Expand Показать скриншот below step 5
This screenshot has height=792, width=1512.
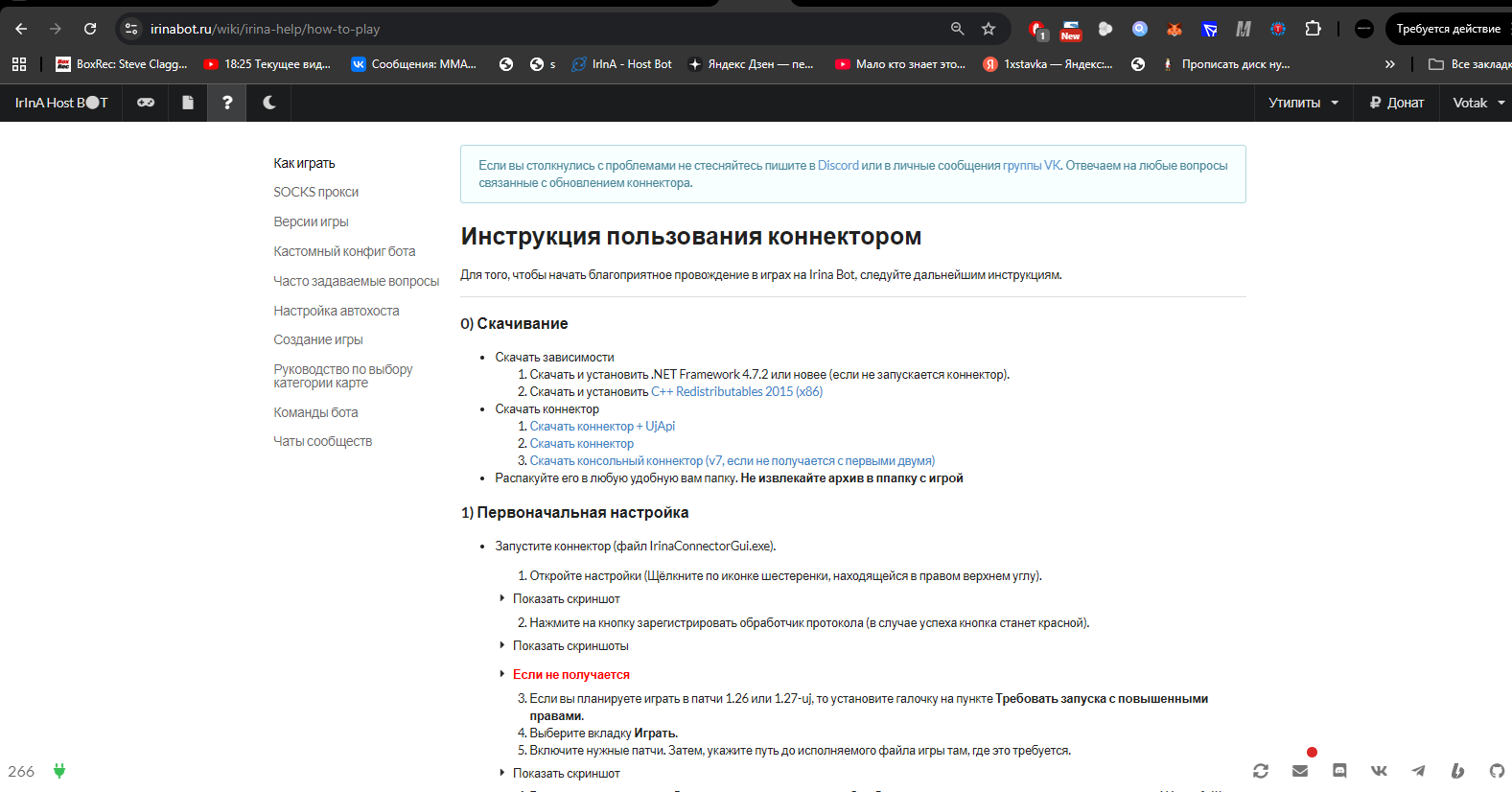click(x=566, y=774)
